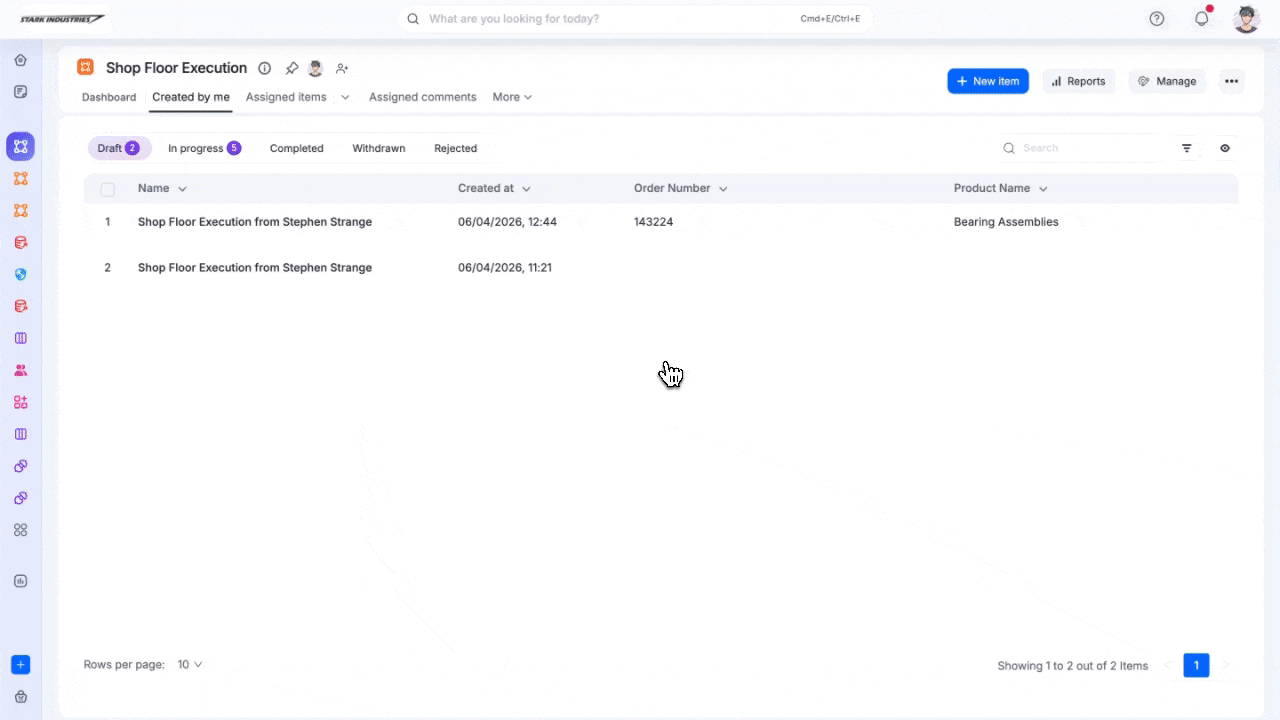Check the select-all checkbox in table header
Image resolution: width=1280 pixels, height=720 pixels.
tap(108, 189)
